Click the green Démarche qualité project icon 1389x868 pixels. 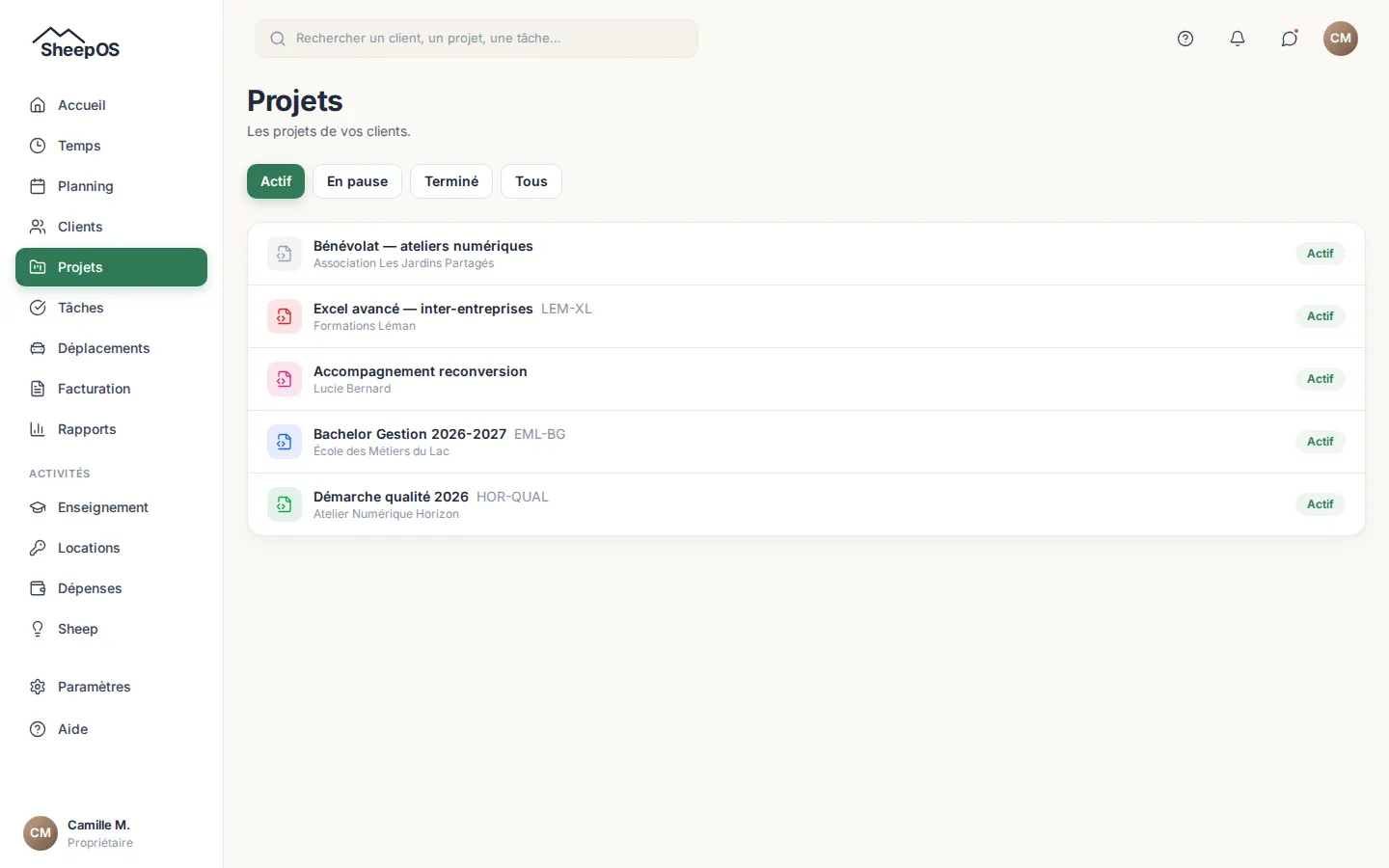(285, 504)
